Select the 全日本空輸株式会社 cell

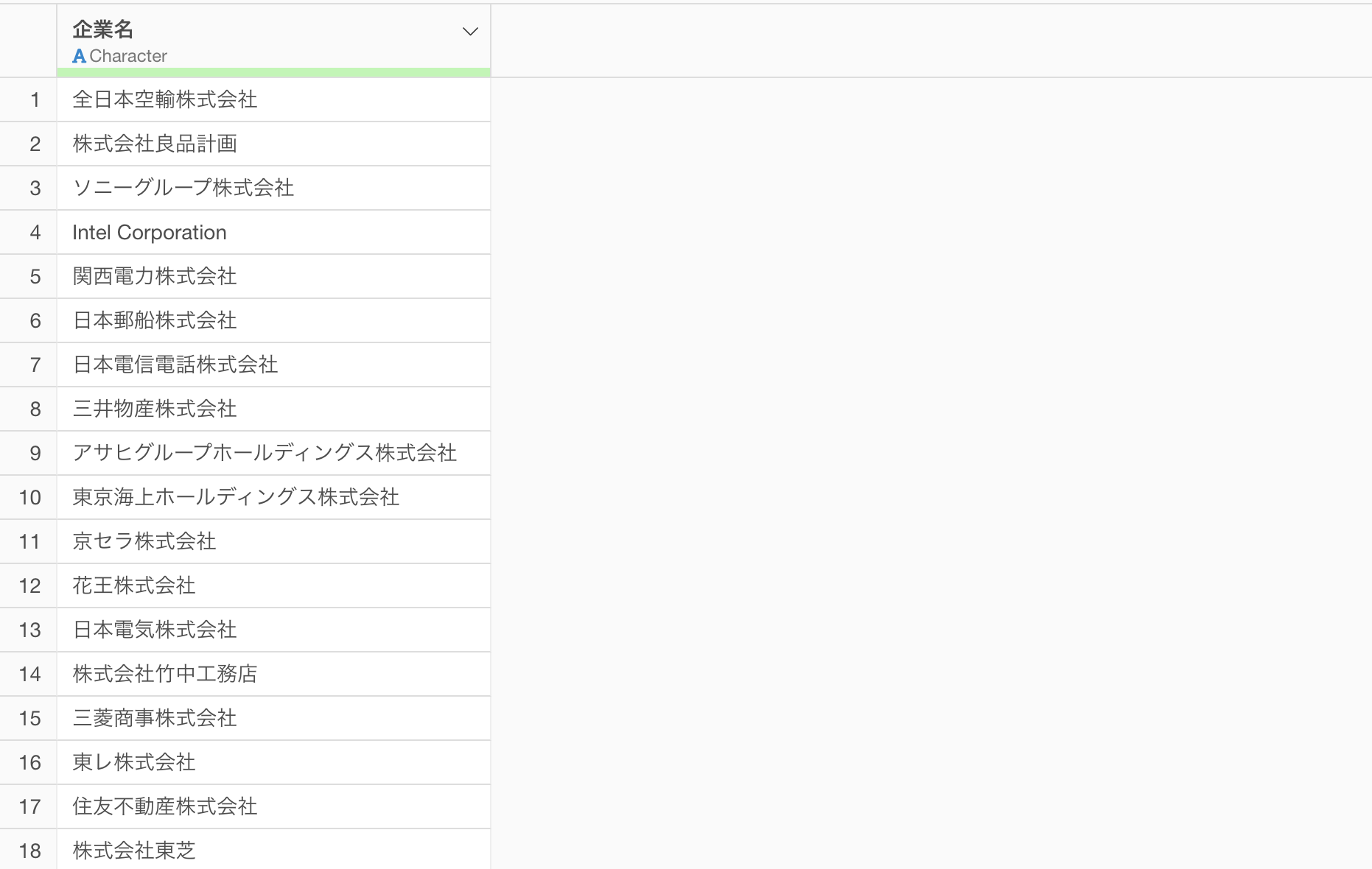point(165,99)
